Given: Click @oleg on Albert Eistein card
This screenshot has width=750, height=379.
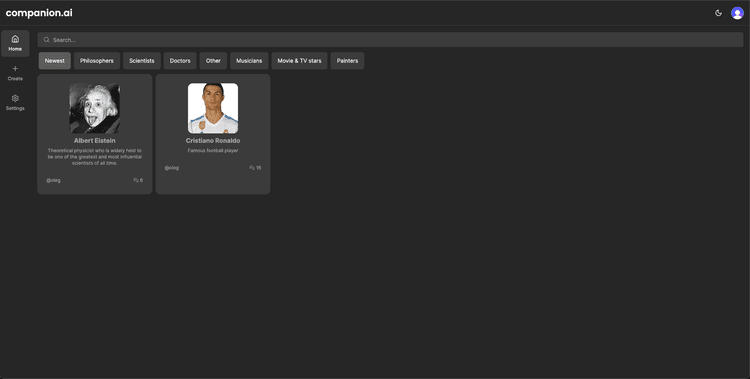Looking at the screenshot, I should tap(53, 180).
